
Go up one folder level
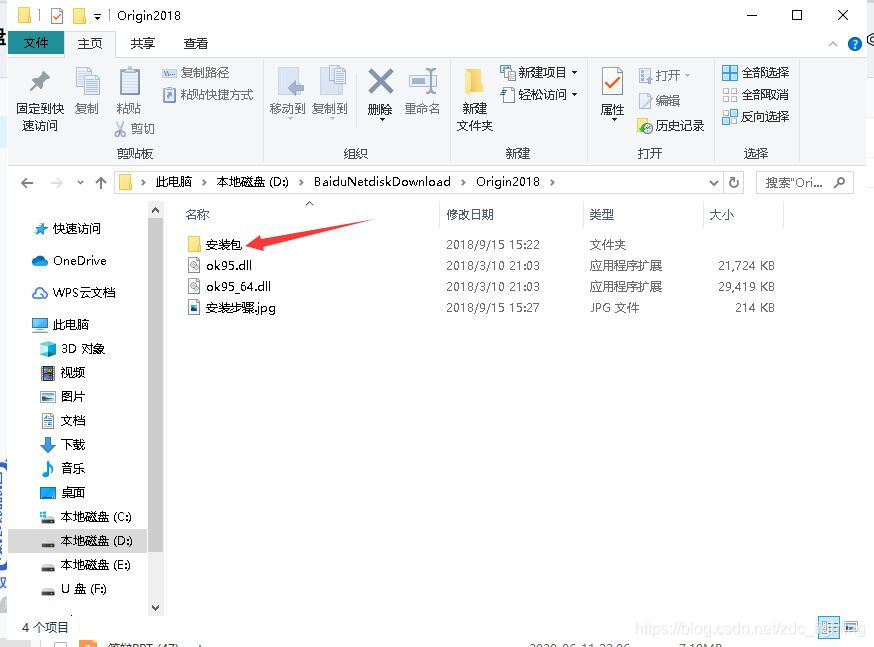pyautogui.click(x=101, y=183)
